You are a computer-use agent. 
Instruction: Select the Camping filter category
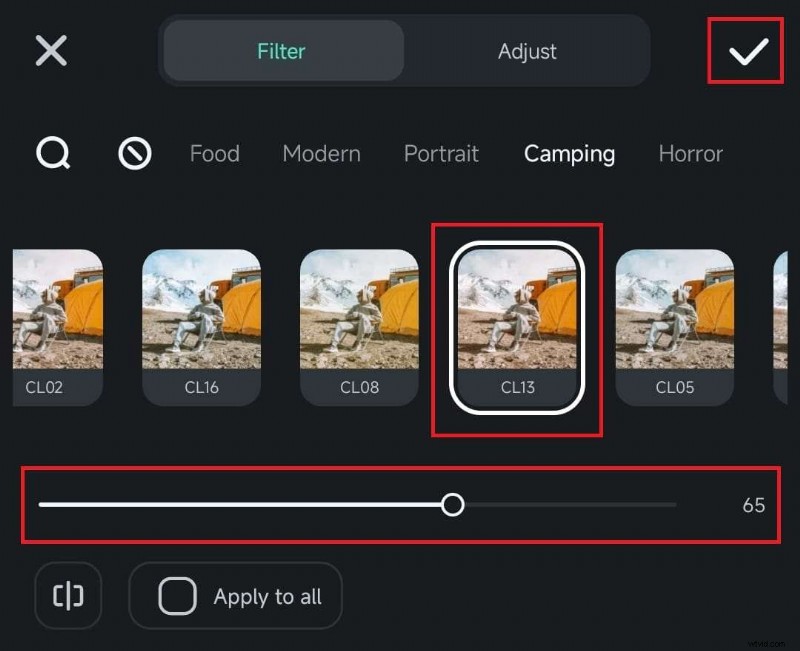[569, 153]
